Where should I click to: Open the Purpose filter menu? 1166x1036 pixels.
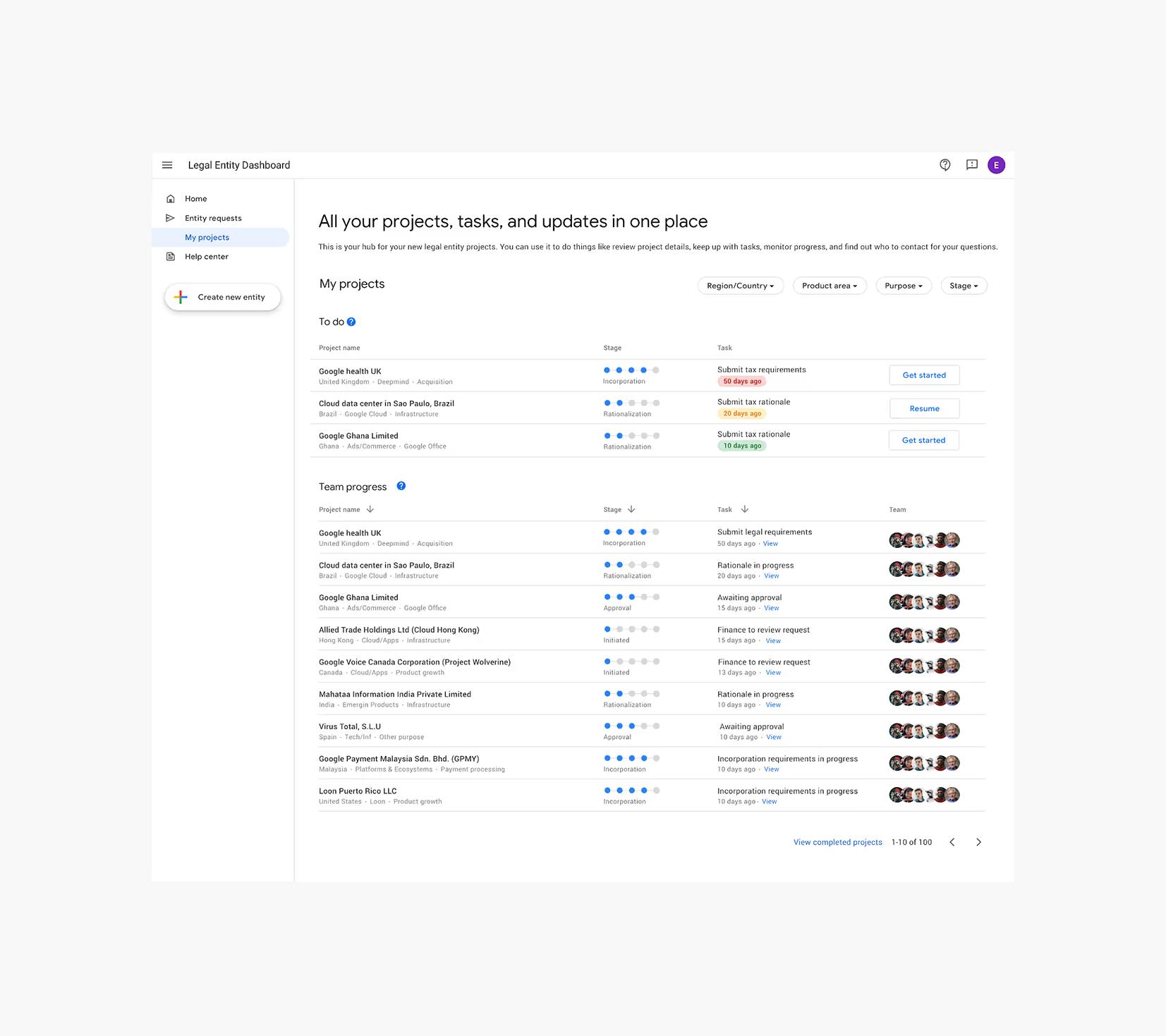point(904,286)
